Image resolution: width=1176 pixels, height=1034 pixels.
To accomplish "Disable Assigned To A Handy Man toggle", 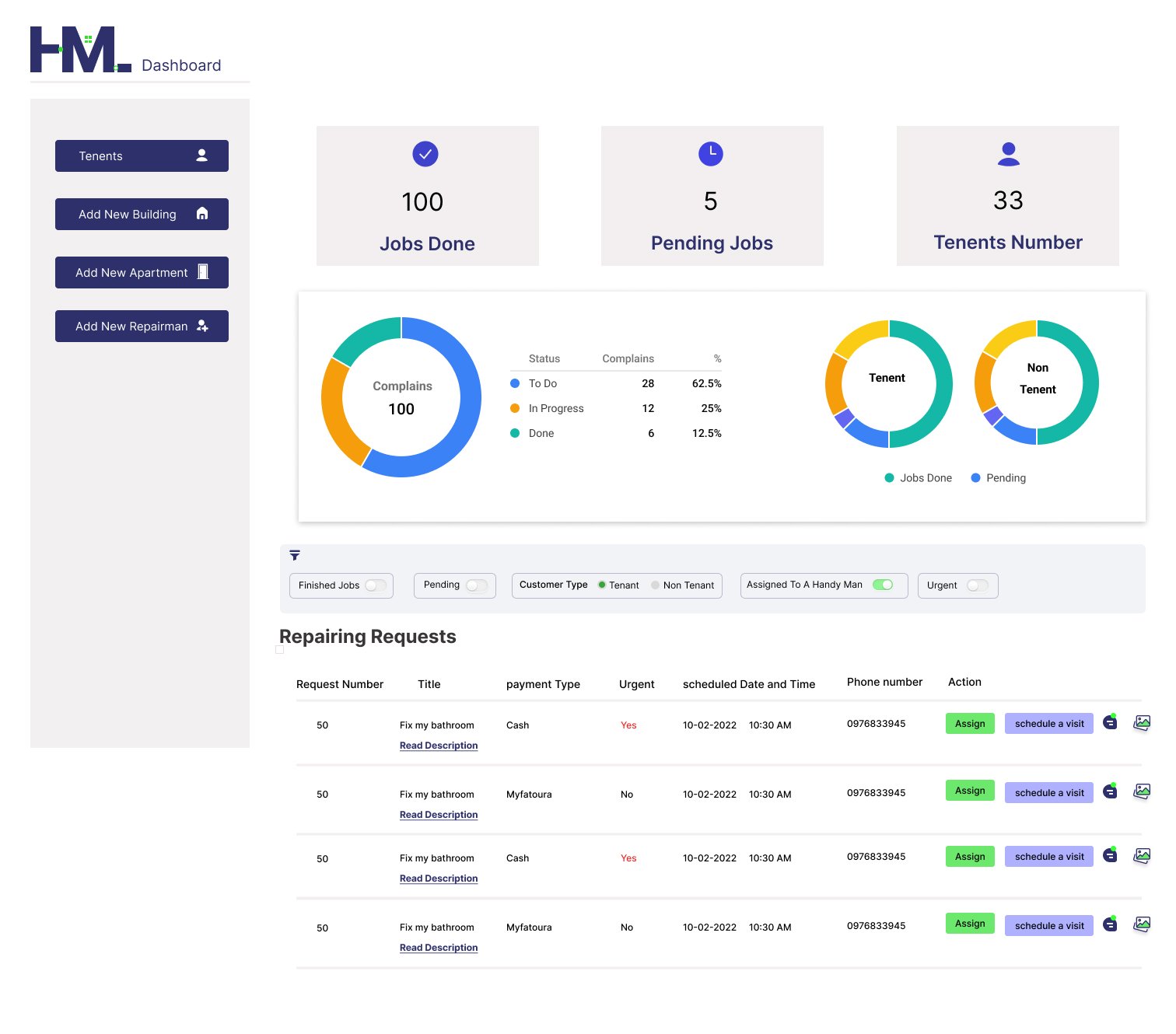I will [x=883, y=585].
